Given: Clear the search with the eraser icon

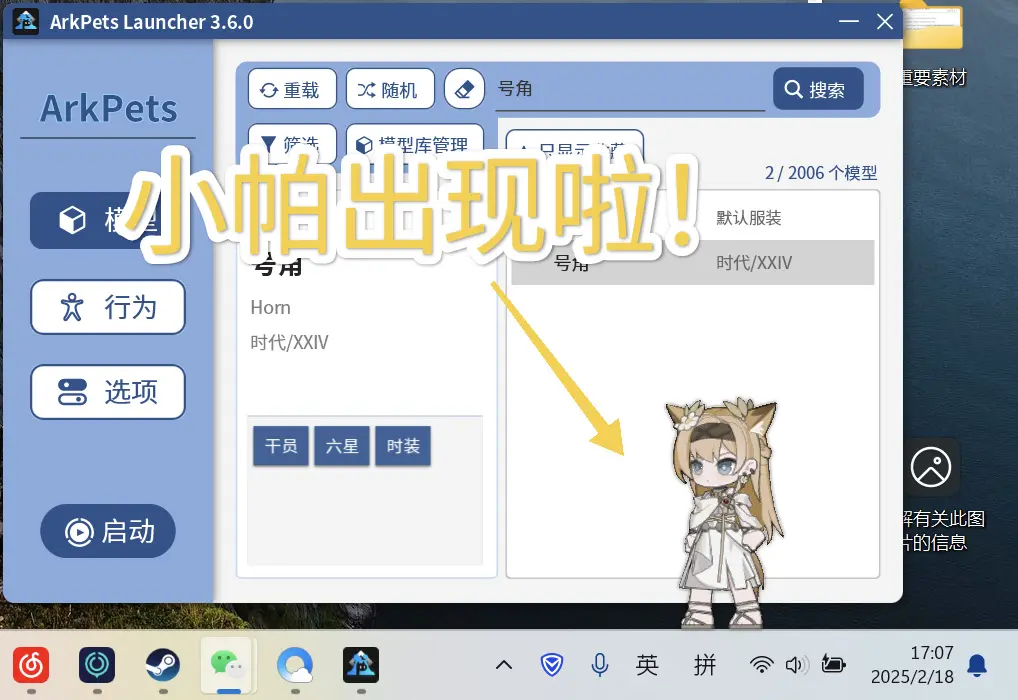Looking at the screenshot, I should pos(463,90).
